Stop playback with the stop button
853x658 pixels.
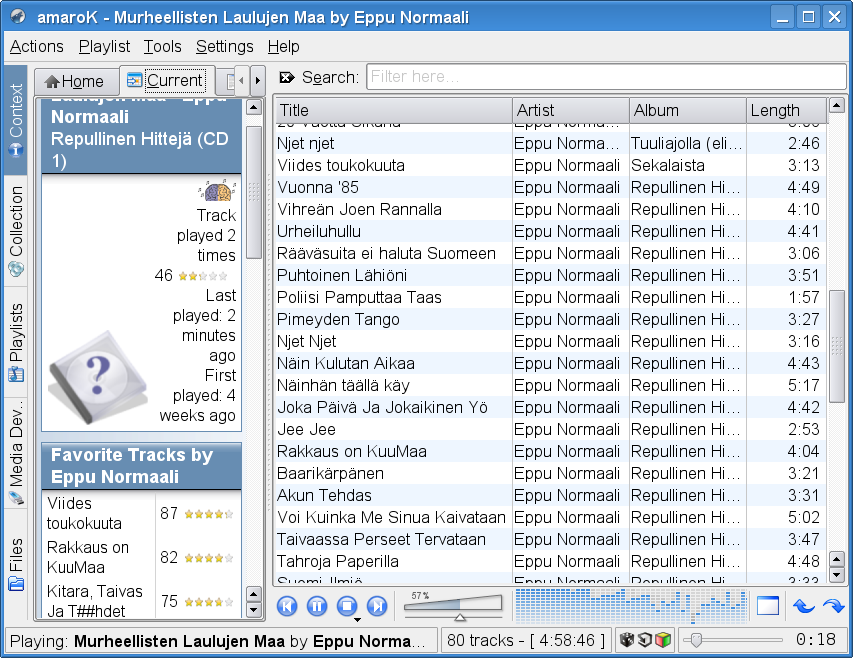[347, 606]
